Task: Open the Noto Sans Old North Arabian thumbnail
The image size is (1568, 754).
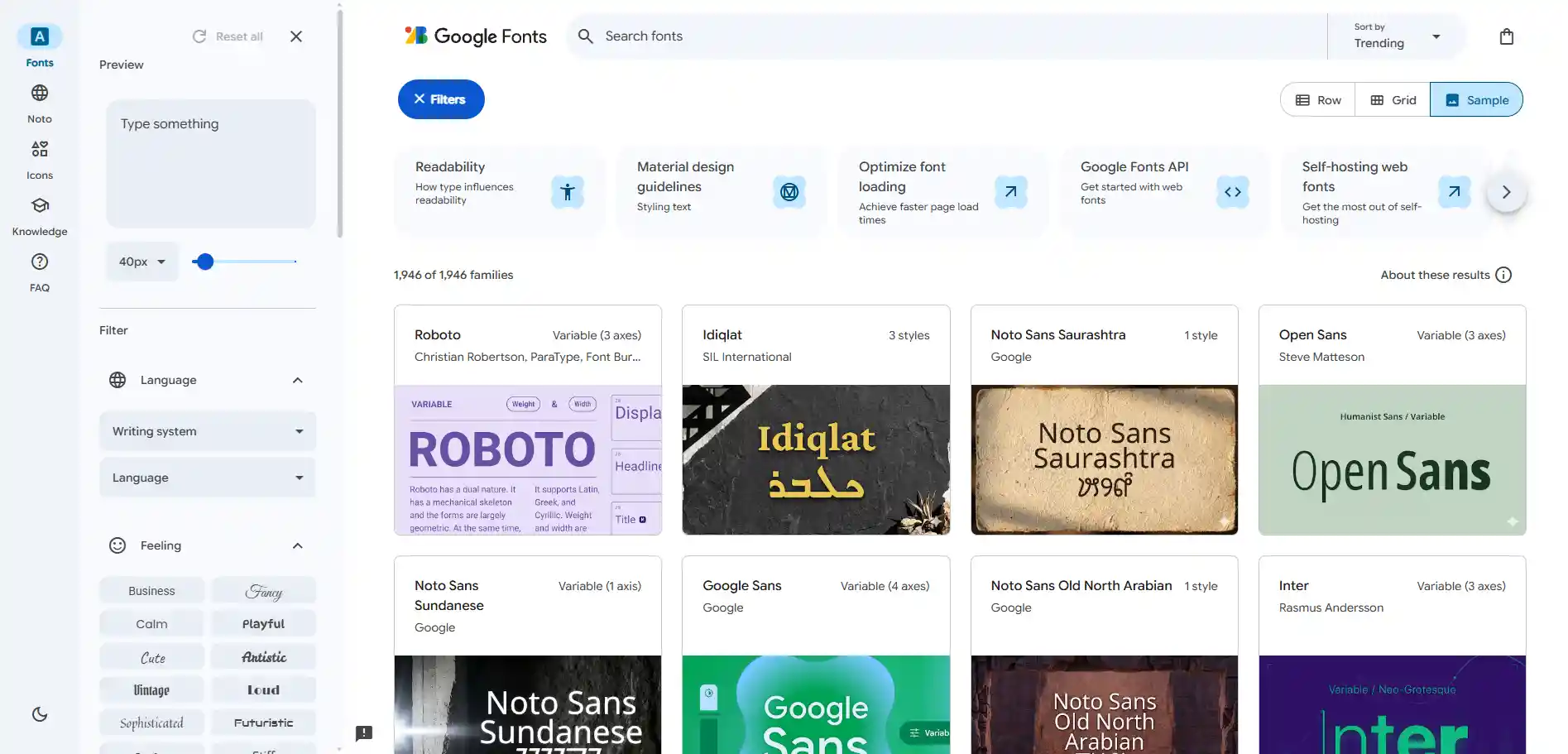Action: (x=1105, y=705)
